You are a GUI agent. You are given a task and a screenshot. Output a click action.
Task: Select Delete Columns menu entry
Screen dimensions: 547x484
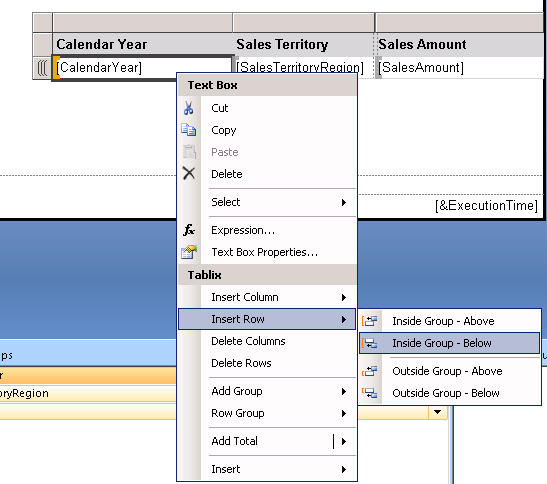267,341
